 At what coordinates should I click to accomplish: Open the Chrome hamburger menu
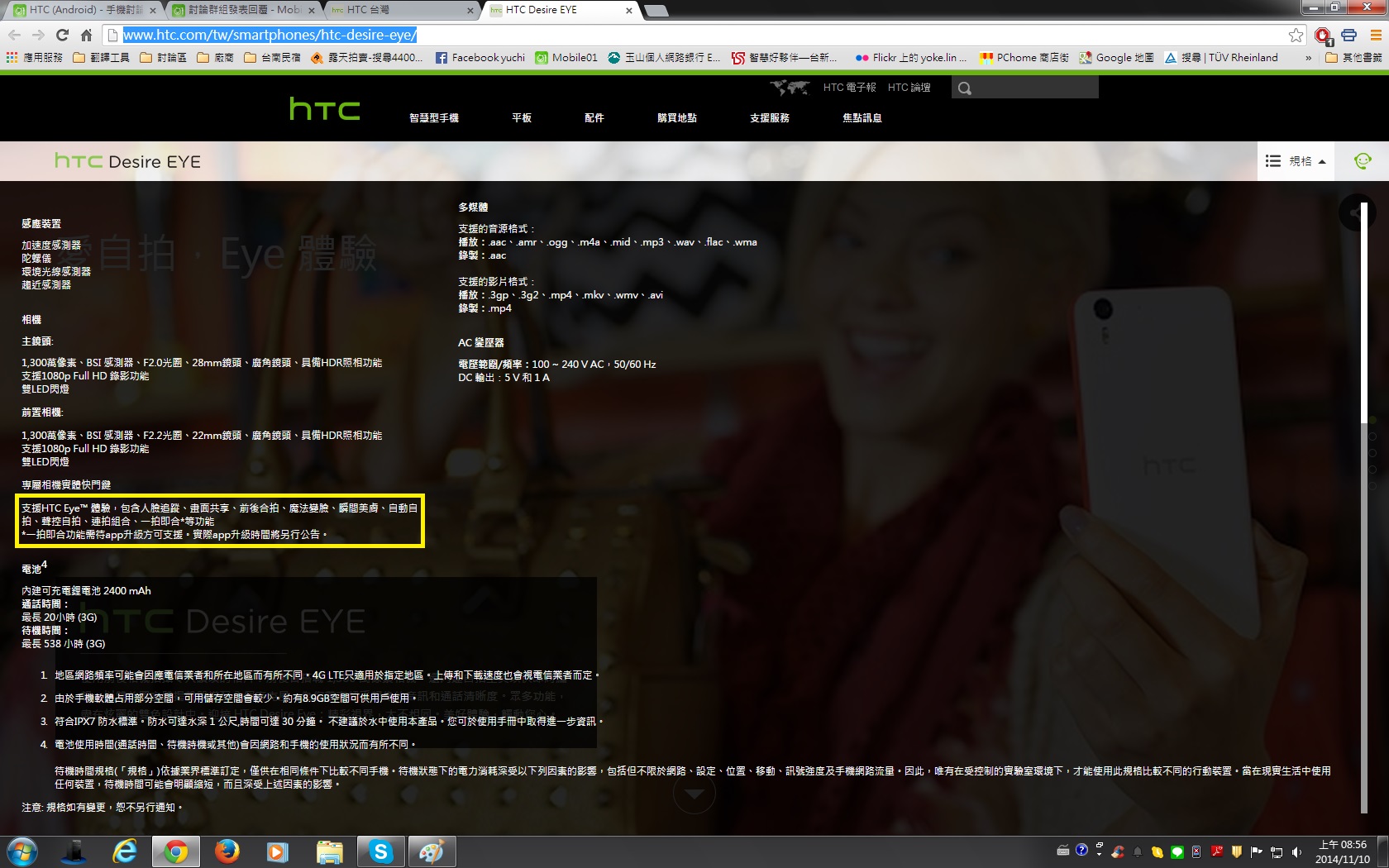click(x=1376, y=35)
